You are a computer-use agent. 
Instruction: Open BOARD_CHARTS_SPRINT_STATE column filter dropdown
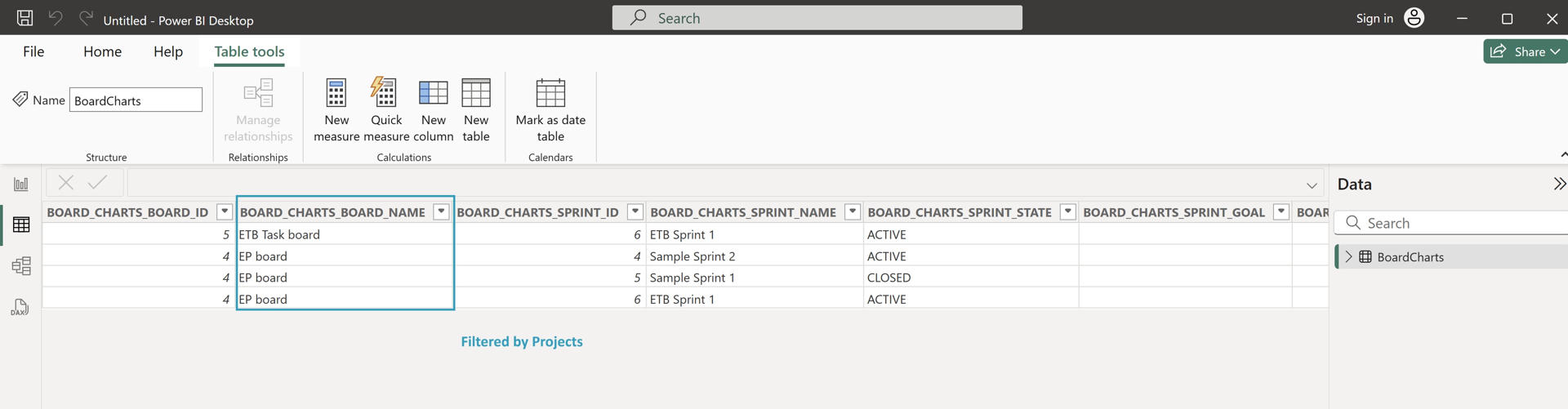click(1067, 212)
